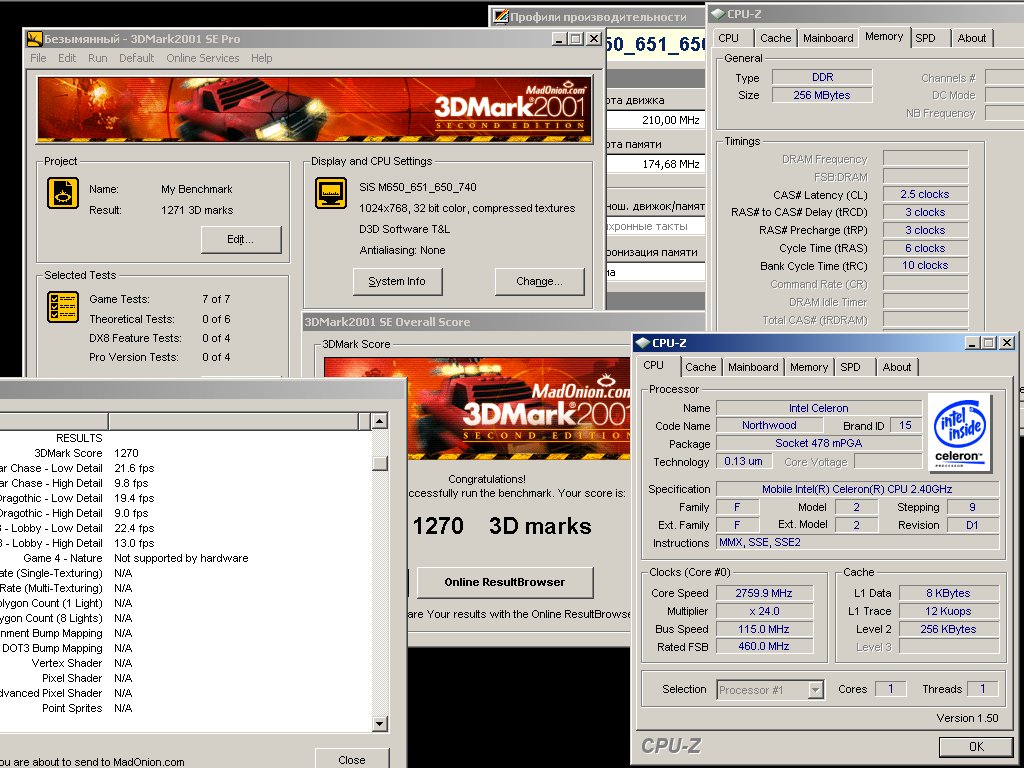Switch to About tab in front CPU-Z
Screen dimensions: 1024x768
pyautogui.click(x=897, y=367)
